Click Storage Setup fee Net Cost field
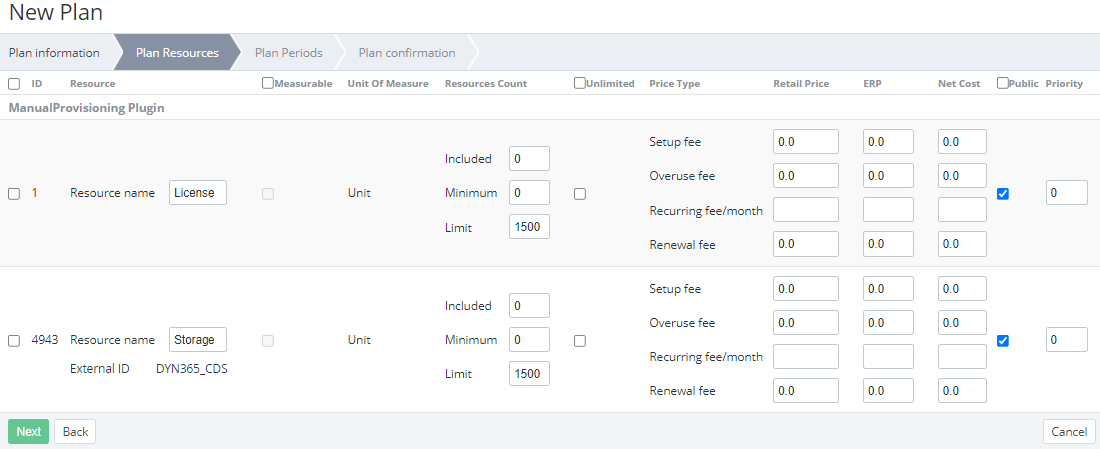The image size is (1100, 449). point(962,289)
